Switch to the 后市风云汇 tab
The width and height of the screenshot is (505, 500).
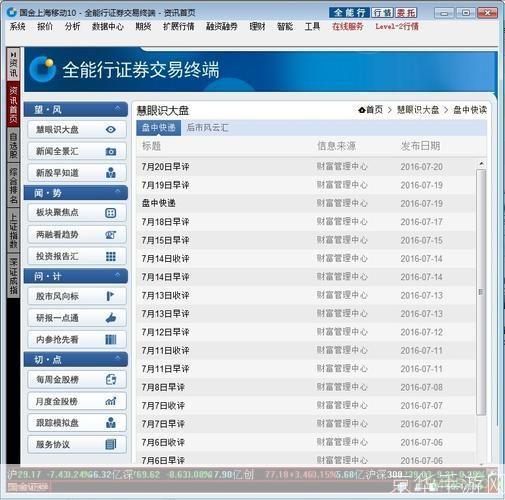point(207,128)
